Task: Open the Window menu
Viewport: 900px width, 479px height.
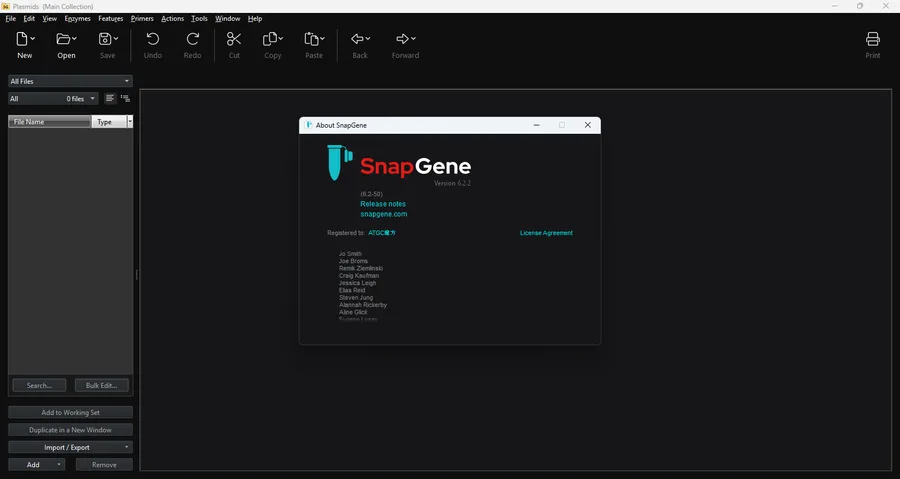Action: [227, 18]
